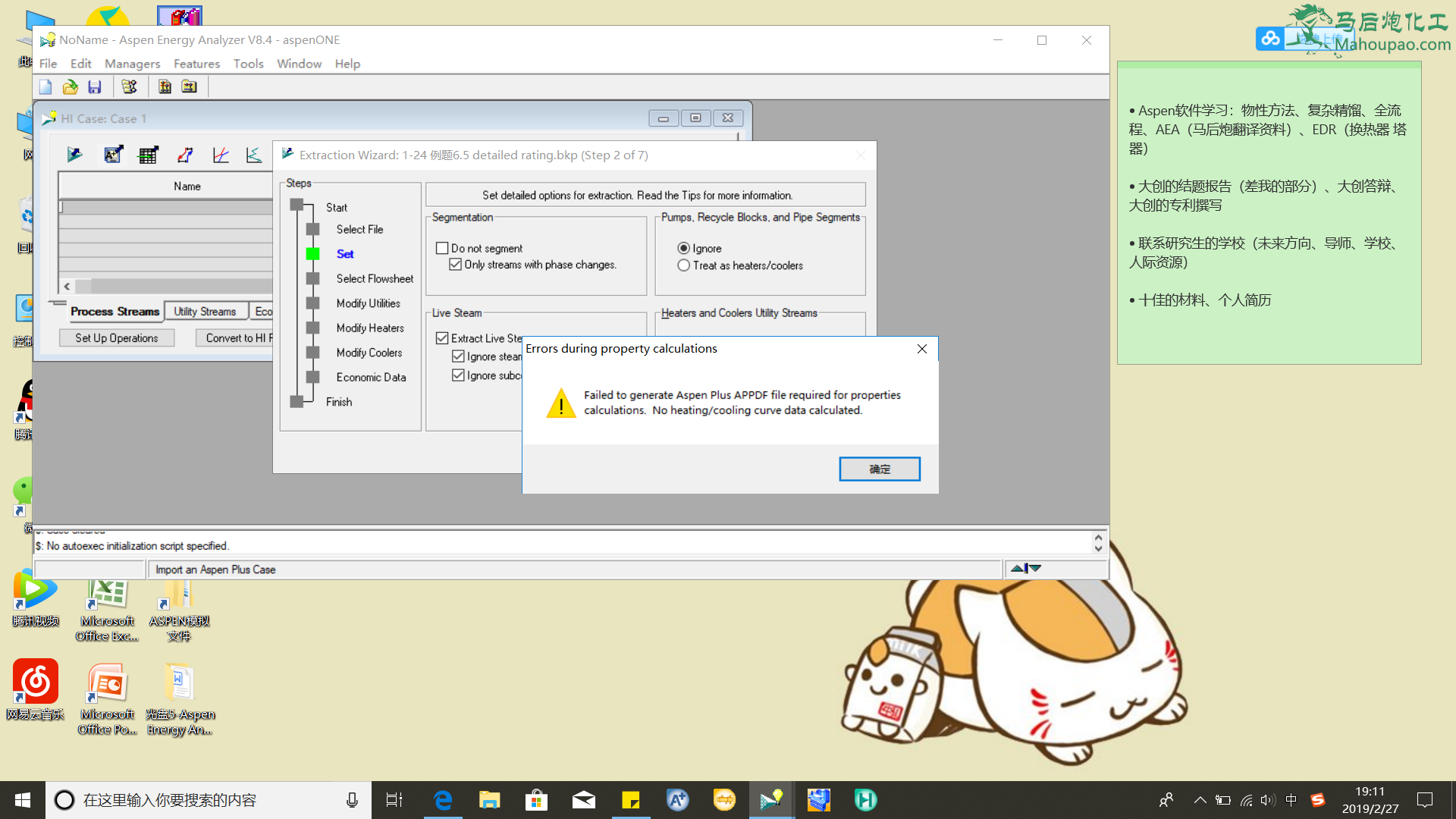Click the toolbar icon right of Save
This screenshot has height=819, width=1456.
(x=130, y=87)
